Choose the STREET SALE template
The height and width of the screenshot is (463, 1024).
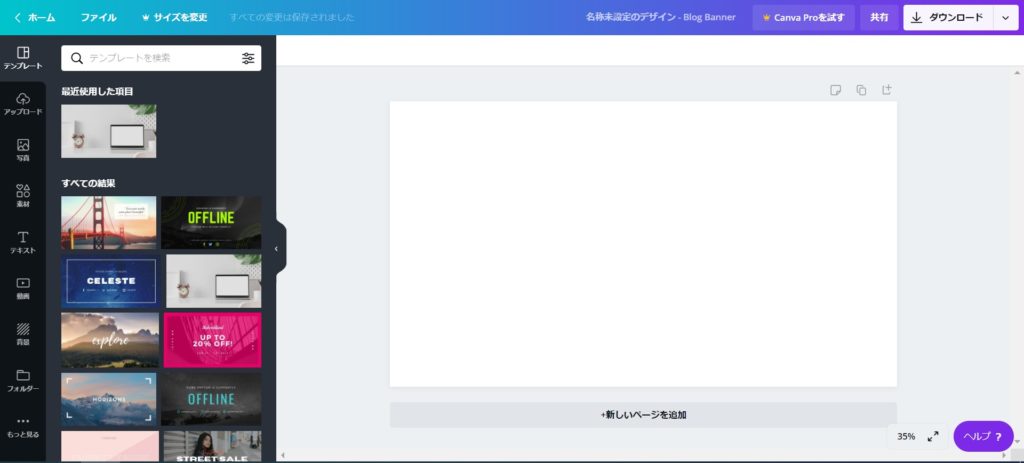(x=212, y=446)
